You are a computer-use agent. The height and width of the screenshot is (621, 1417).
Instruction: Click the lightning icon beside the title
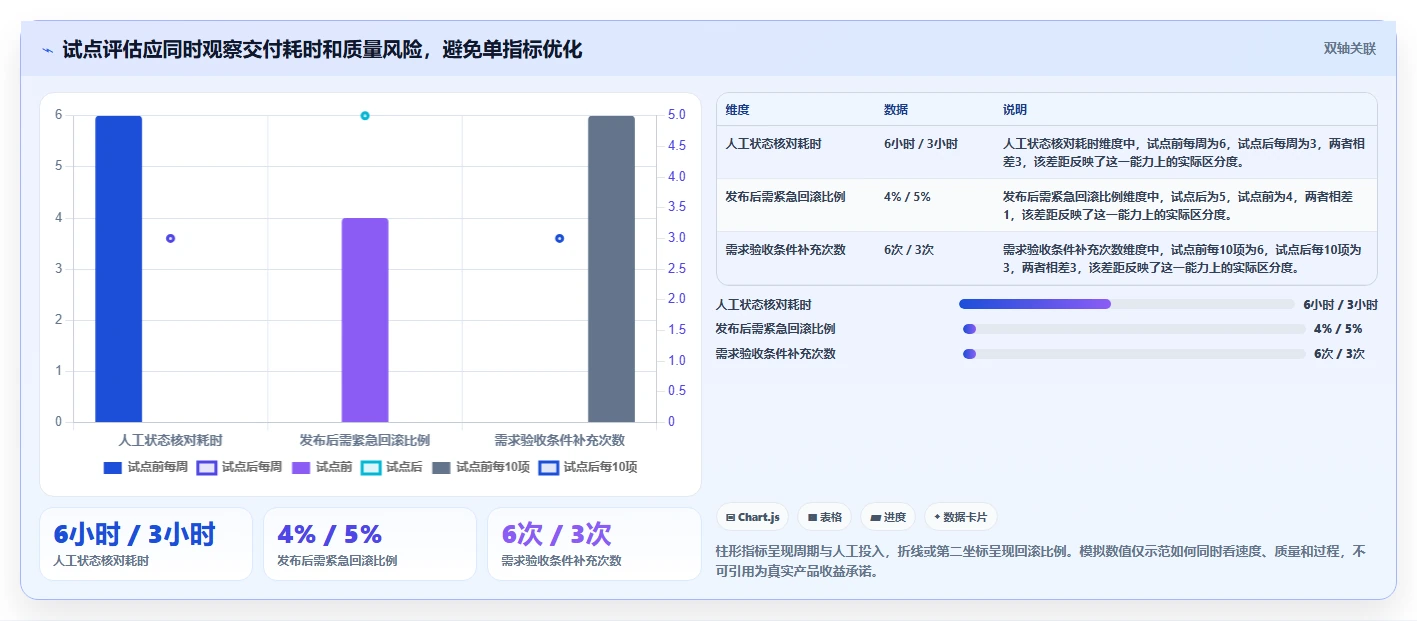(47, 50)
